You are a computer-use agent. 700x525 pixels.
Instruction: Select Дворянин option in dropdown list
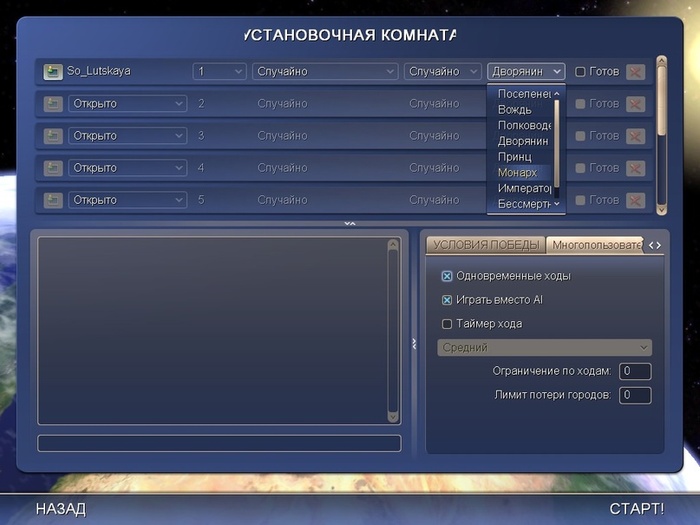tap(521, 141)
